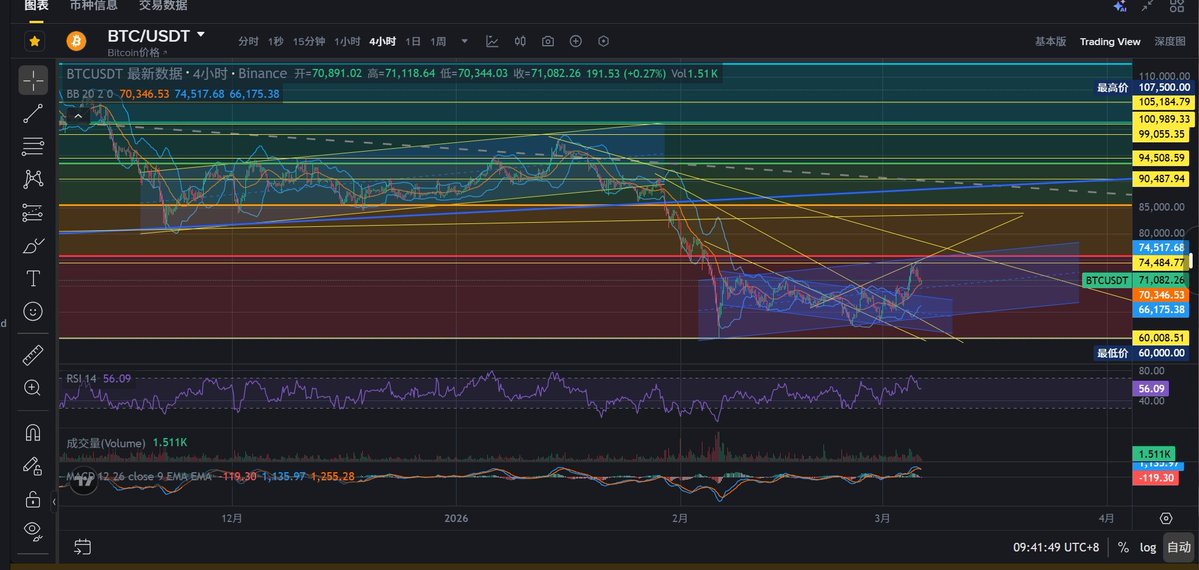Open the text annotation tool
Viewport: 1199px width, 570px height.
point(33,278)
